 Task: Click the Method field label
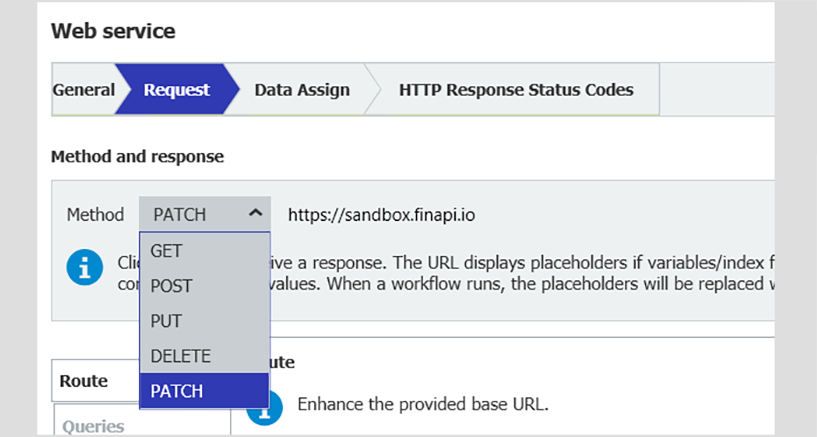[x=95, y=214]
